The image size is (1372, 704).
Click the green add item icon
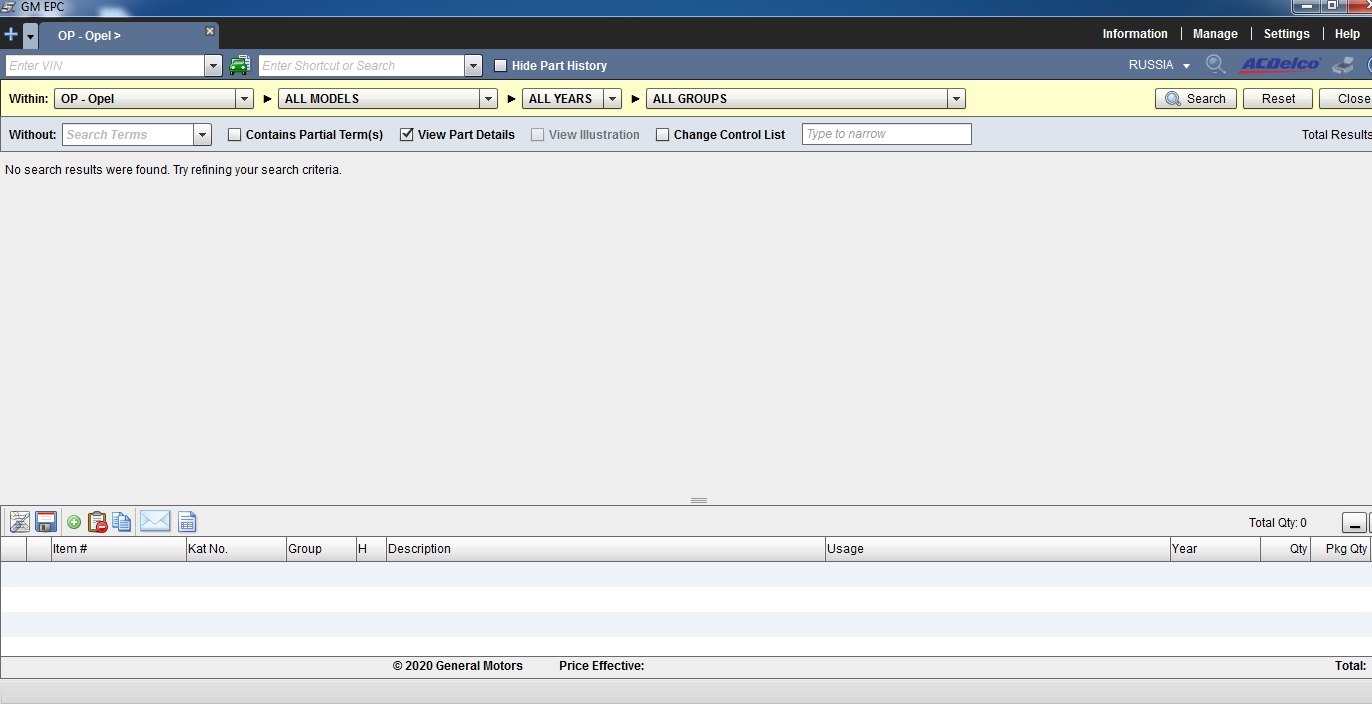pyautogui.click(x=74, y=522)
